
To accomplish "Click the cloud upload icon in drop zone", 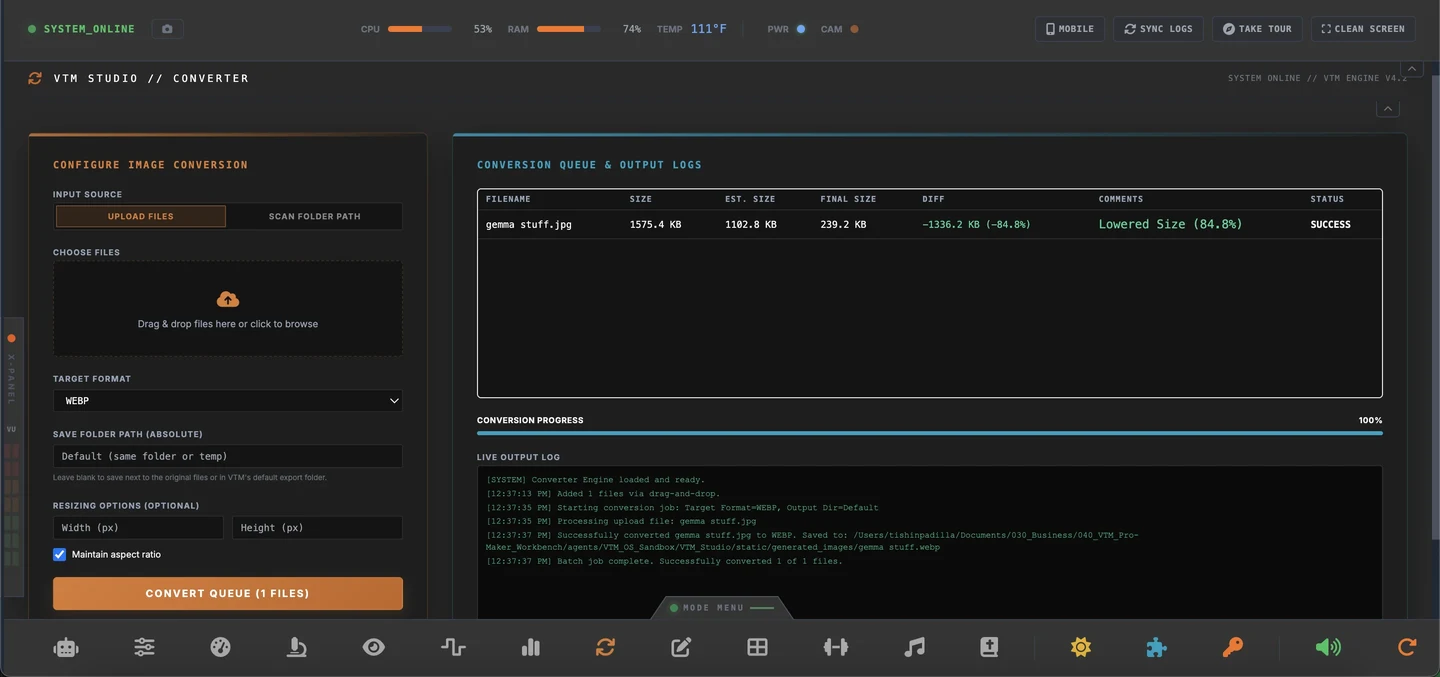I will 228,299.
